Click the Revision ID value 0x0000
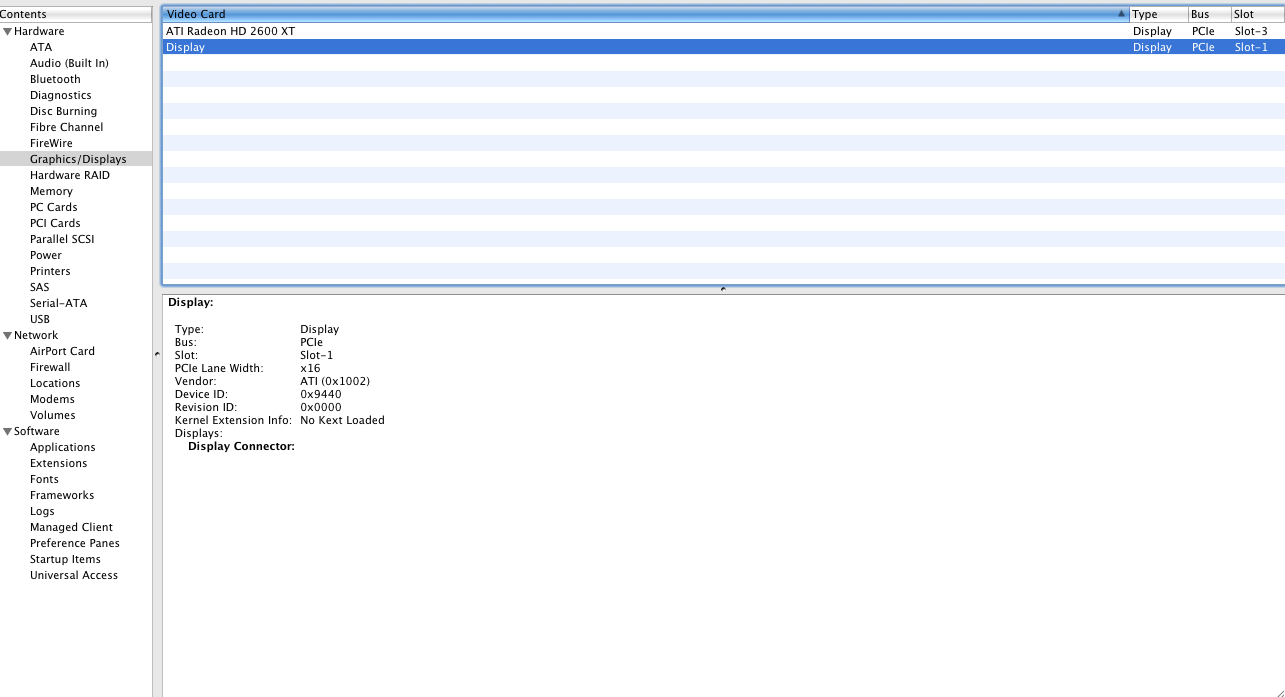Screen dimensions: 1285x697 pyautogui.click(x=321, y=407)
